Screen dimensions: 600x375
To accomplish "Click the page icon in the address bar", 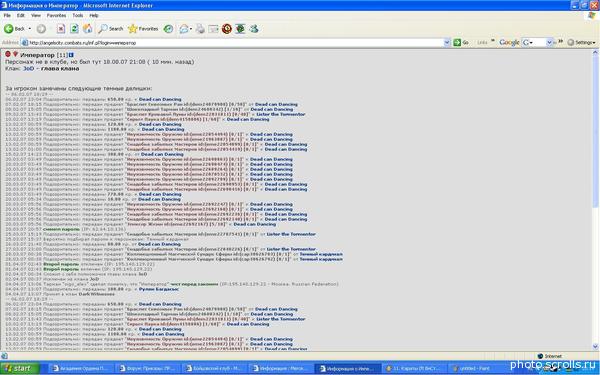I will click(x=25, y=43).
